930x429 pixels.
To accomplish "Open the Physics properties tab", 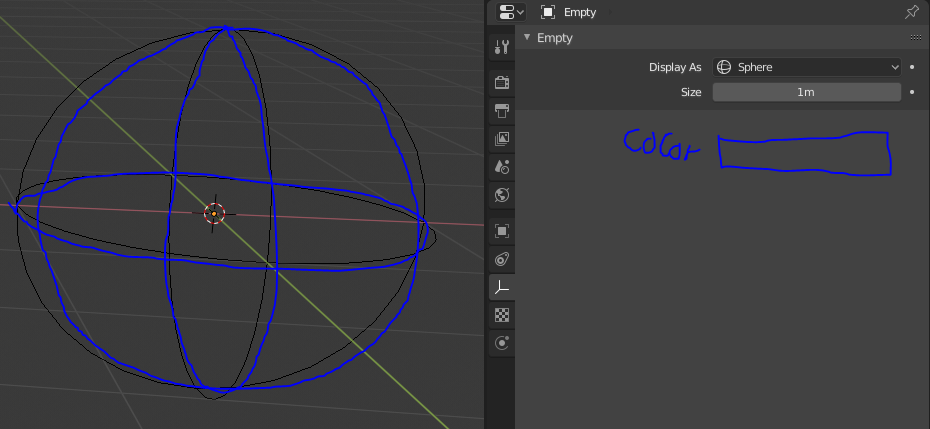I will pos(502,344).
